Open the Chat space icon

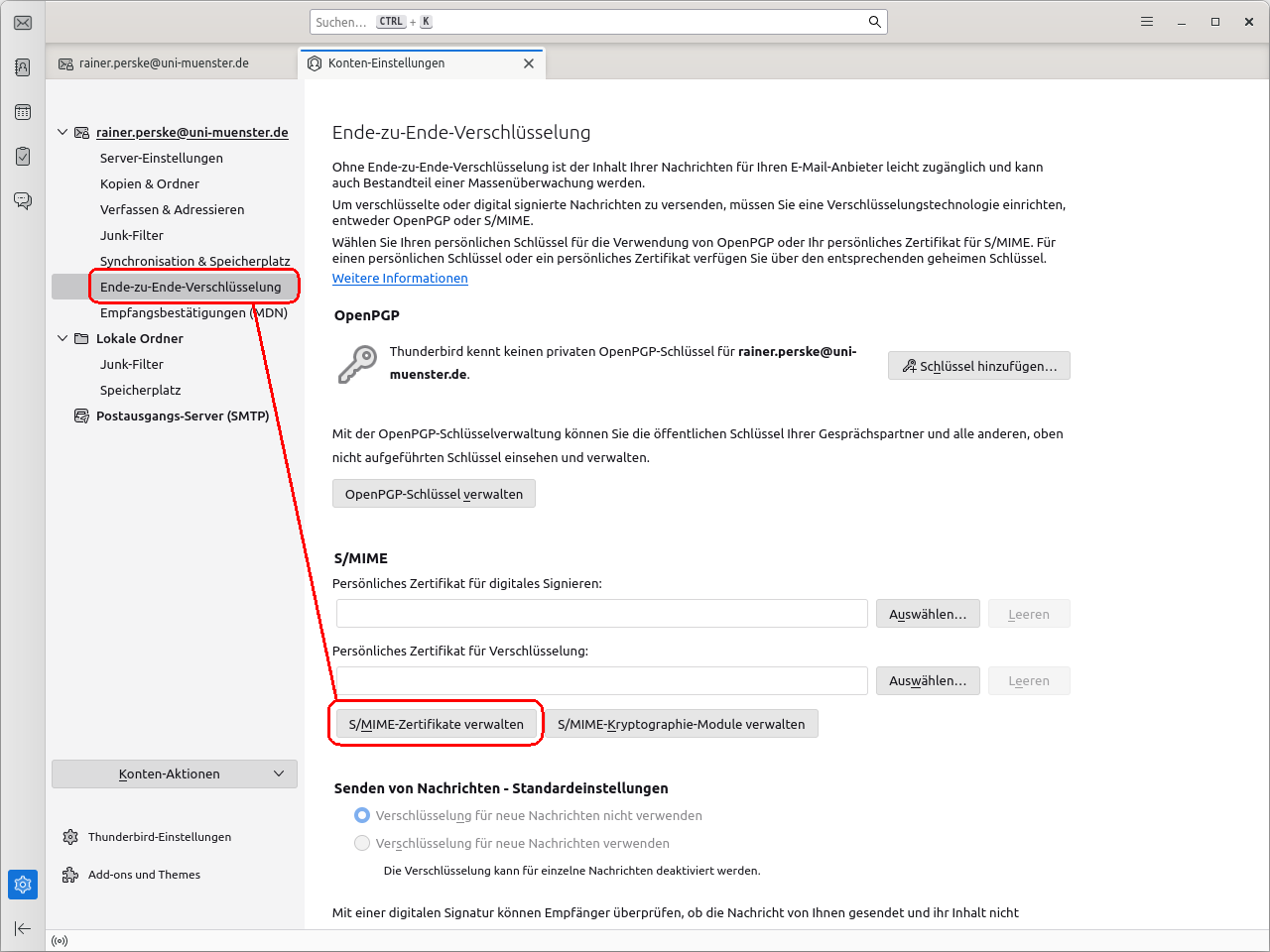[23, 201]
